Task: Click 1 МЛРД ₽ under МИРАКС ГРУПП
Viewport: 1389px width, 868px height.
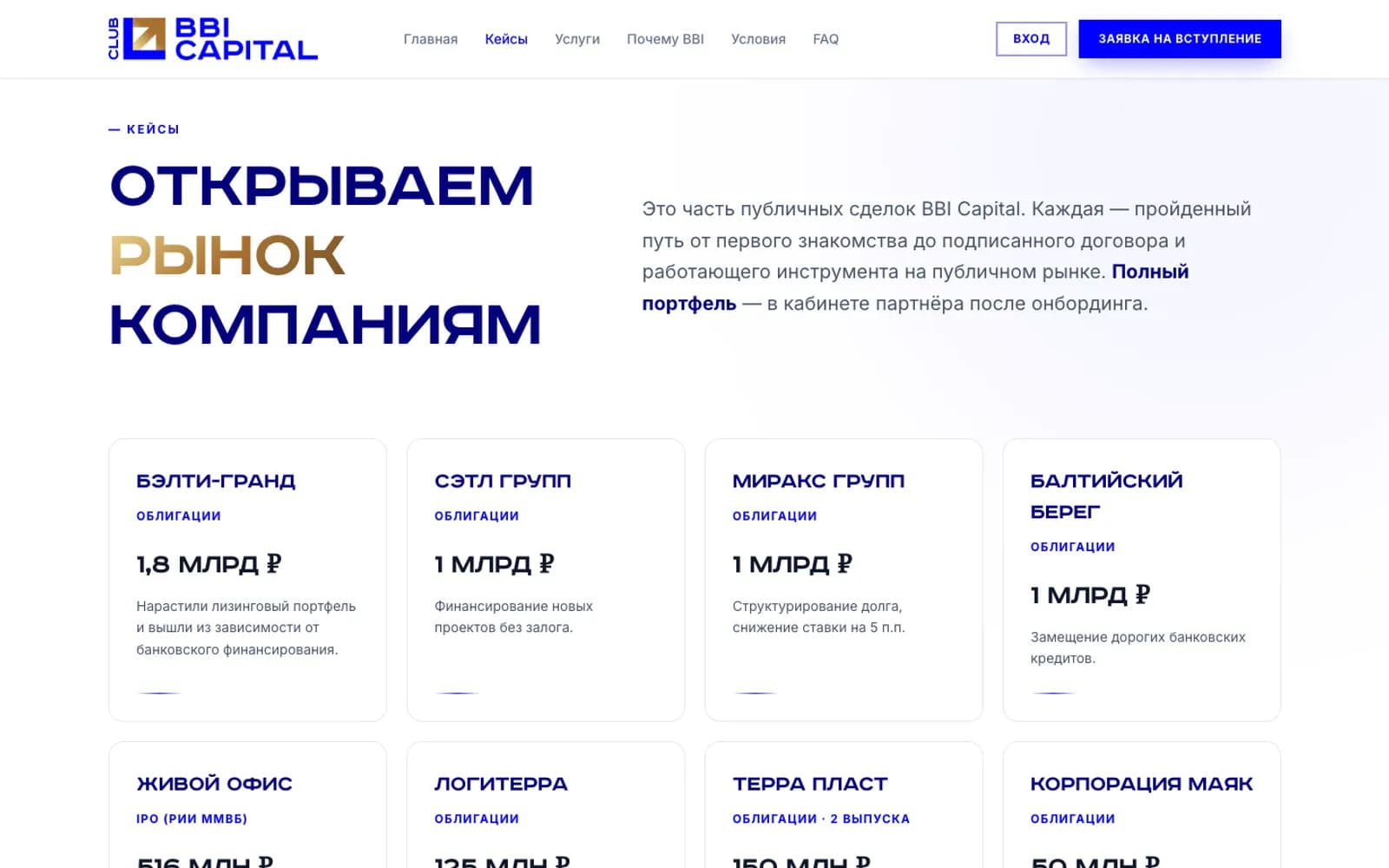Action: pyautogui.click(x=793, y=564)
